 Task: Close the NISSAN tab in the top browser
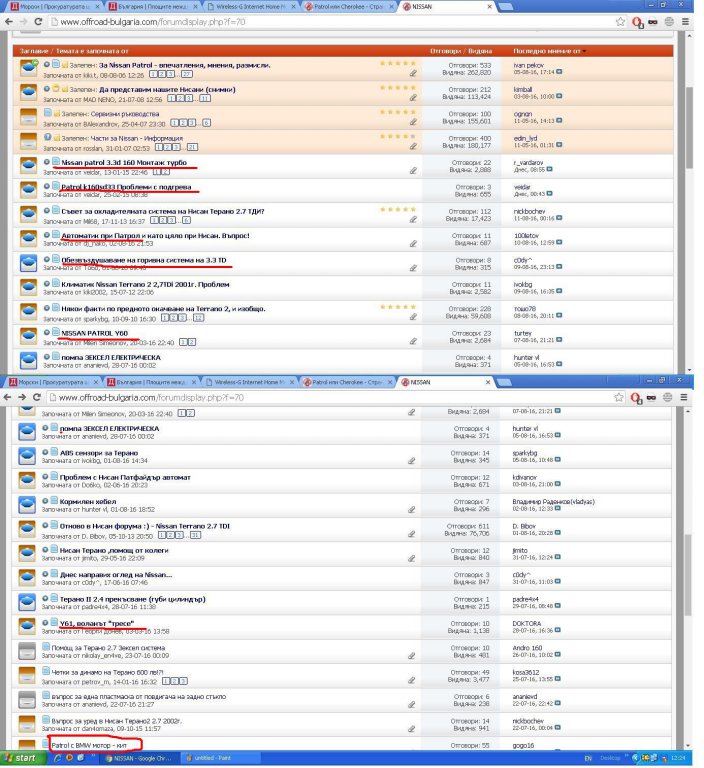[x=489, y=7]
